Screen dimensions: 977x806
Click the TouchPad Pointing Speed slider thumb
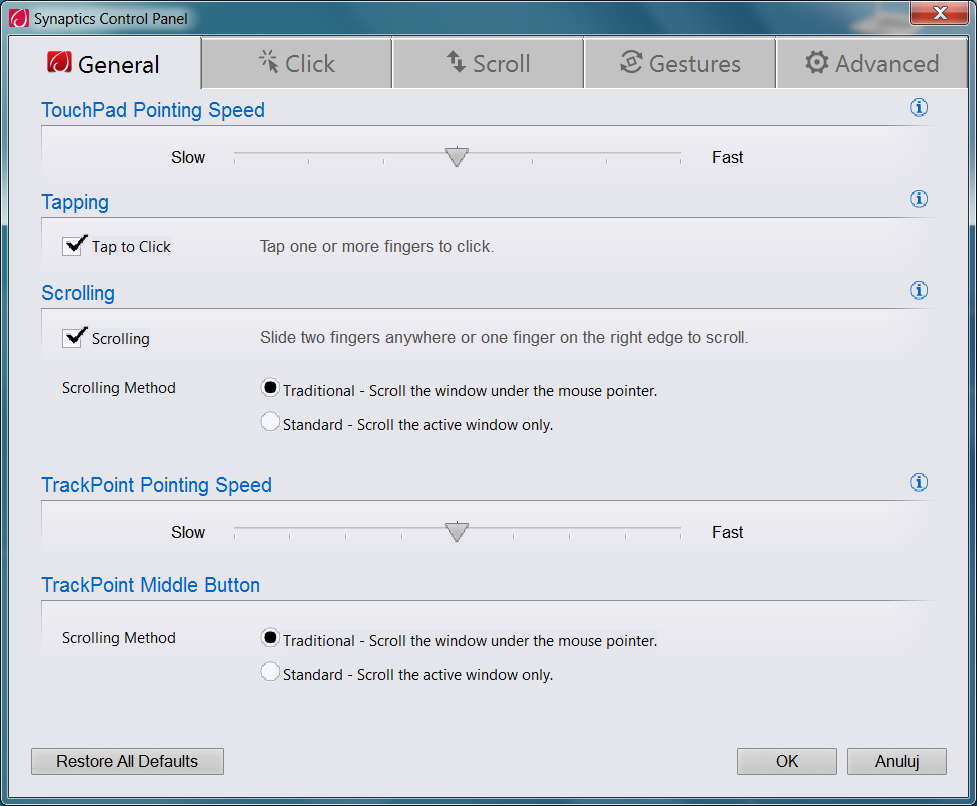point(457,156)
